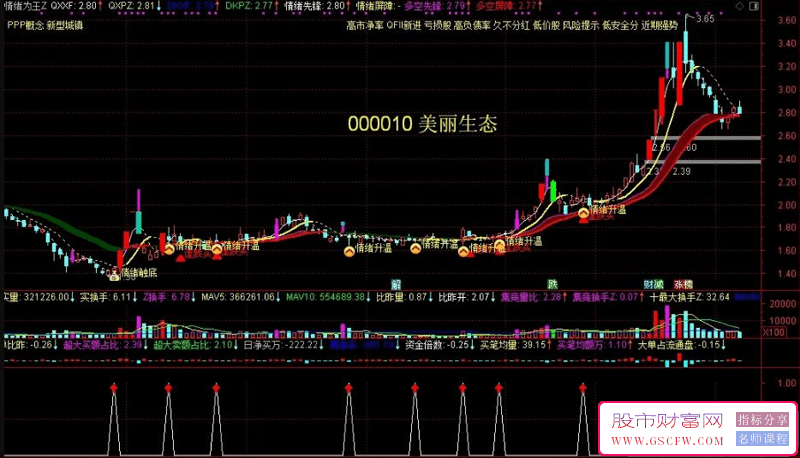Viewport: 800px width, 458px height.
Task: Open the 解 event marker below the chart
Action: click(x=396, y=284)
